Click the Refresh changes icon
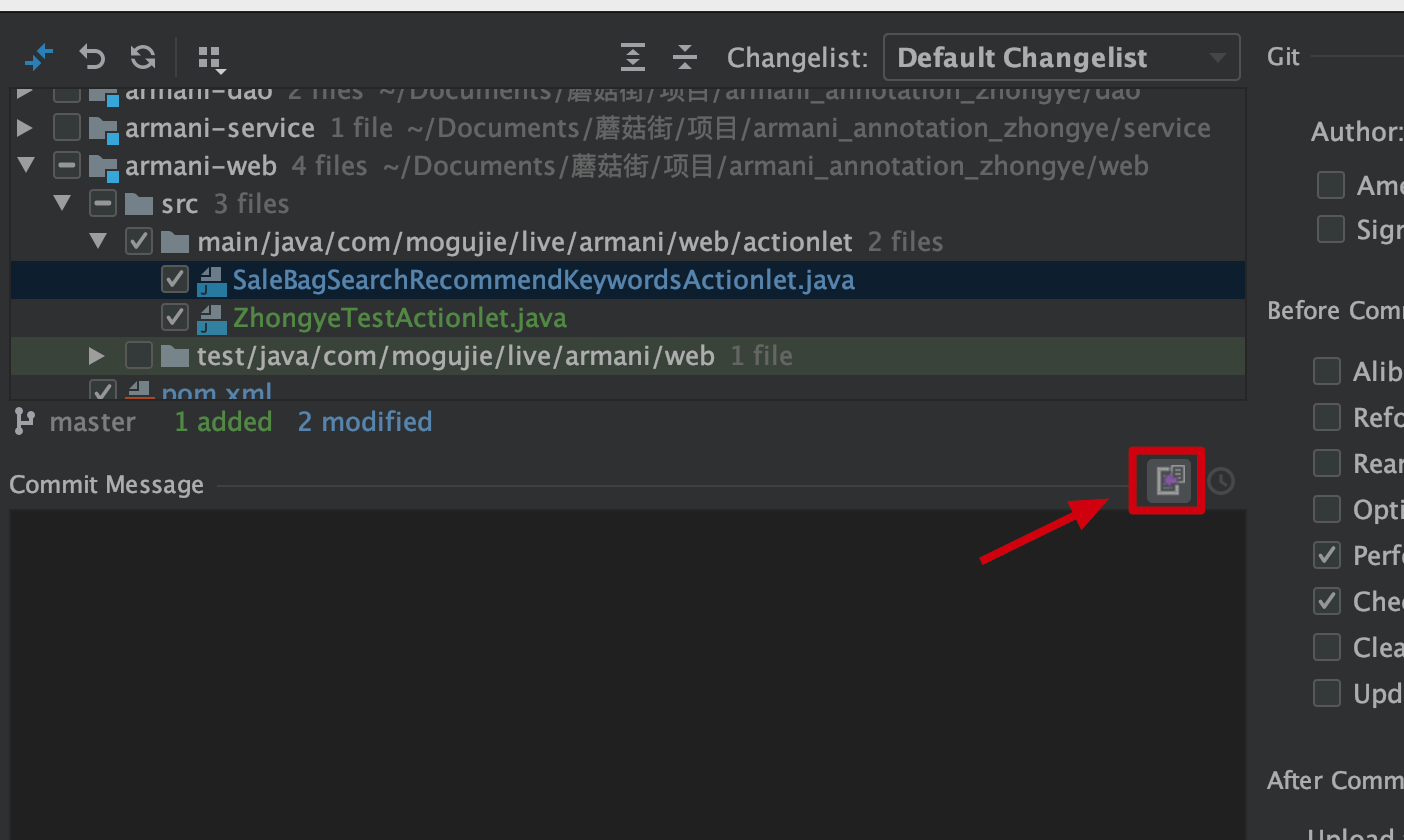This screenshot has height=840, width=1404. pyautogui.click(x=143, y=57)
